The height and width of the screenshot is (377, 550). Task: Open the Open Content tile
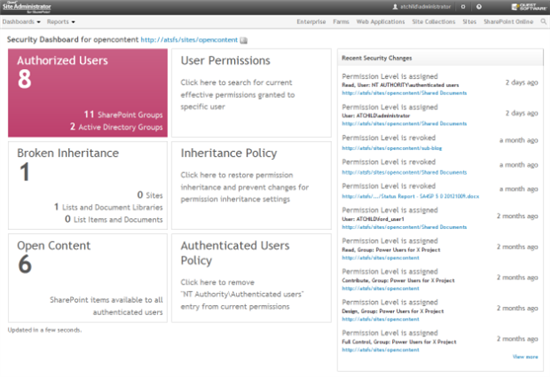(x=88, y=278)
